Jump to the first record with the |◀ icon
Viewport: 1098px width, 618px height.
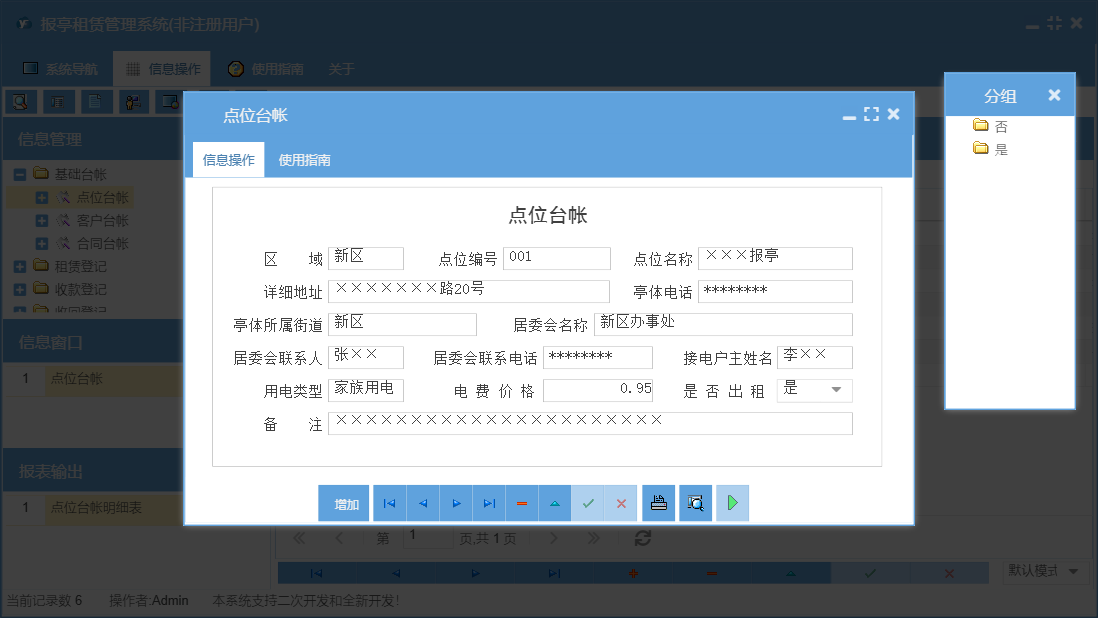(x=390, y=503)
